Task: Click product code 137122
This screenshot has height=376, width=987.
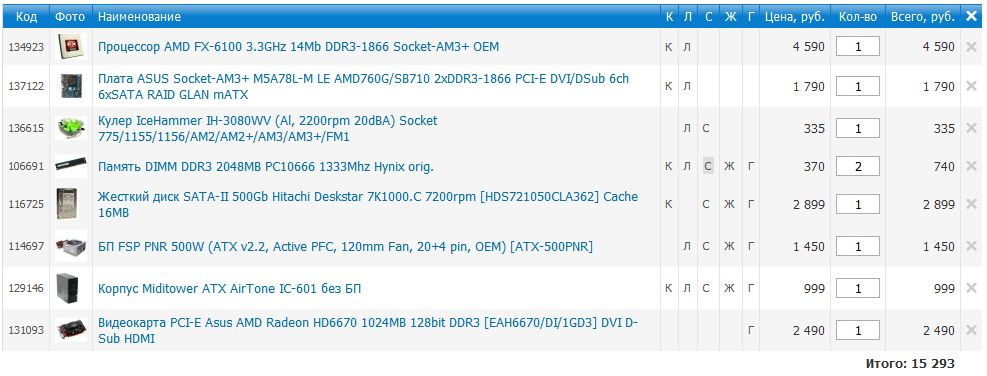Action: (26, 86)
